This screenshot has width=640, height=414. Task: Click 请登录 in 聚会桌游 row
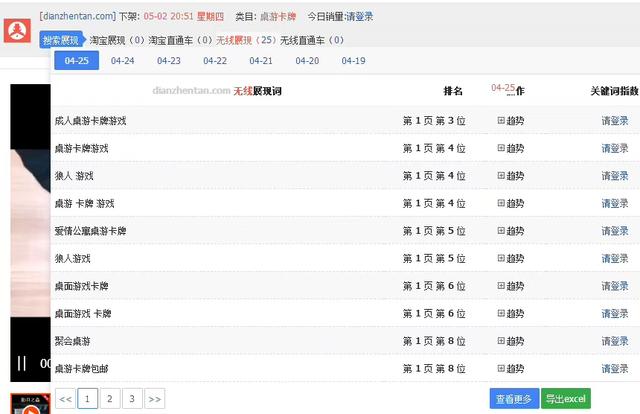point(615,341)
